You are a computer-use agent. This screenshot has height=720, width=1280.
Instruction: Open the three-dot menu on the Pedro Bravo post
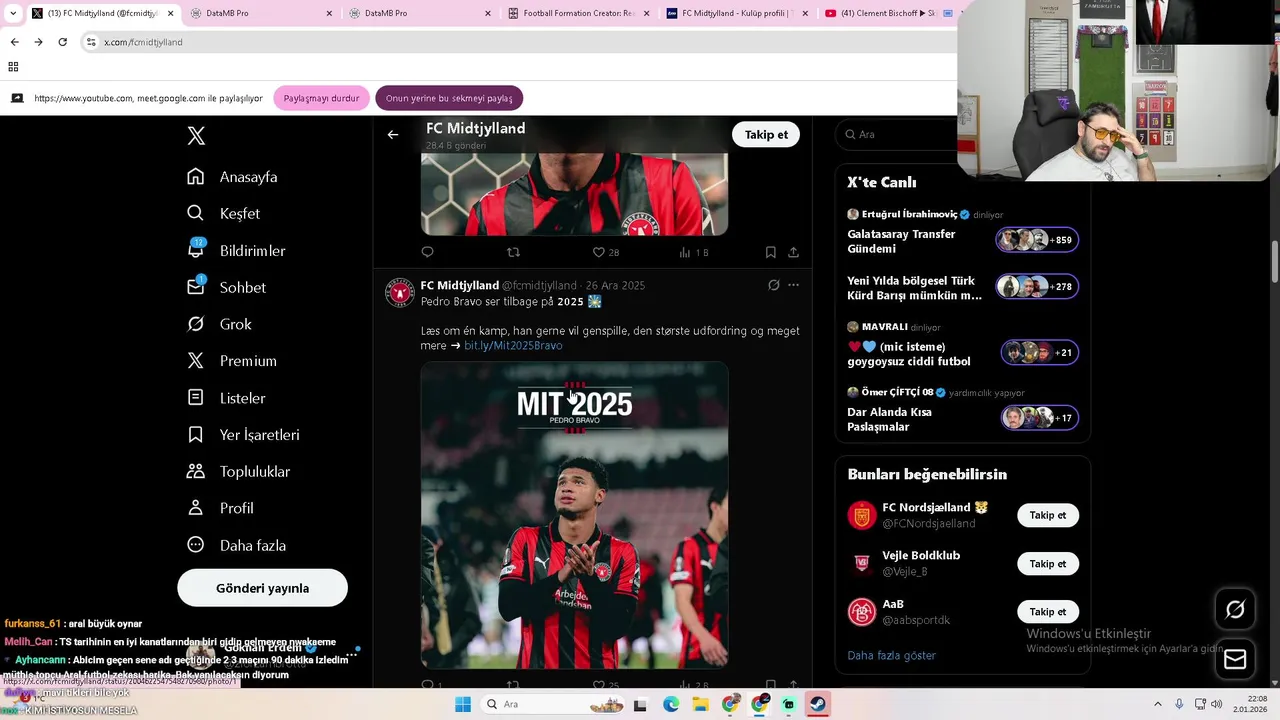(793, 285)
